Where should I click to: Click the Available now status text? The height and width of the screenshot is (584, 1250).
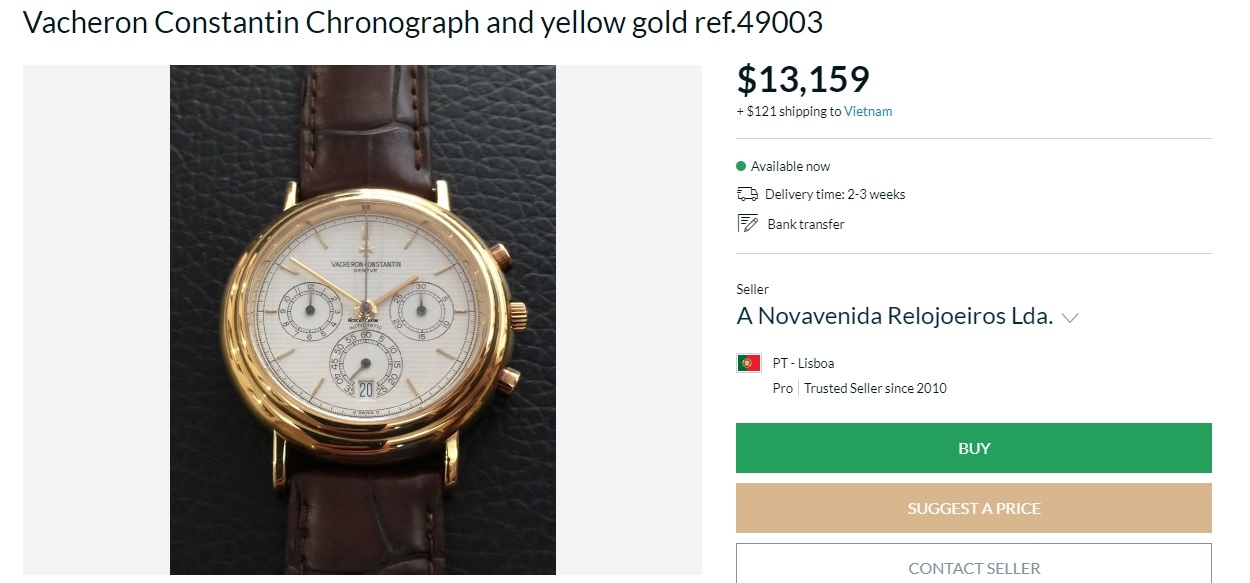[790, 166]
